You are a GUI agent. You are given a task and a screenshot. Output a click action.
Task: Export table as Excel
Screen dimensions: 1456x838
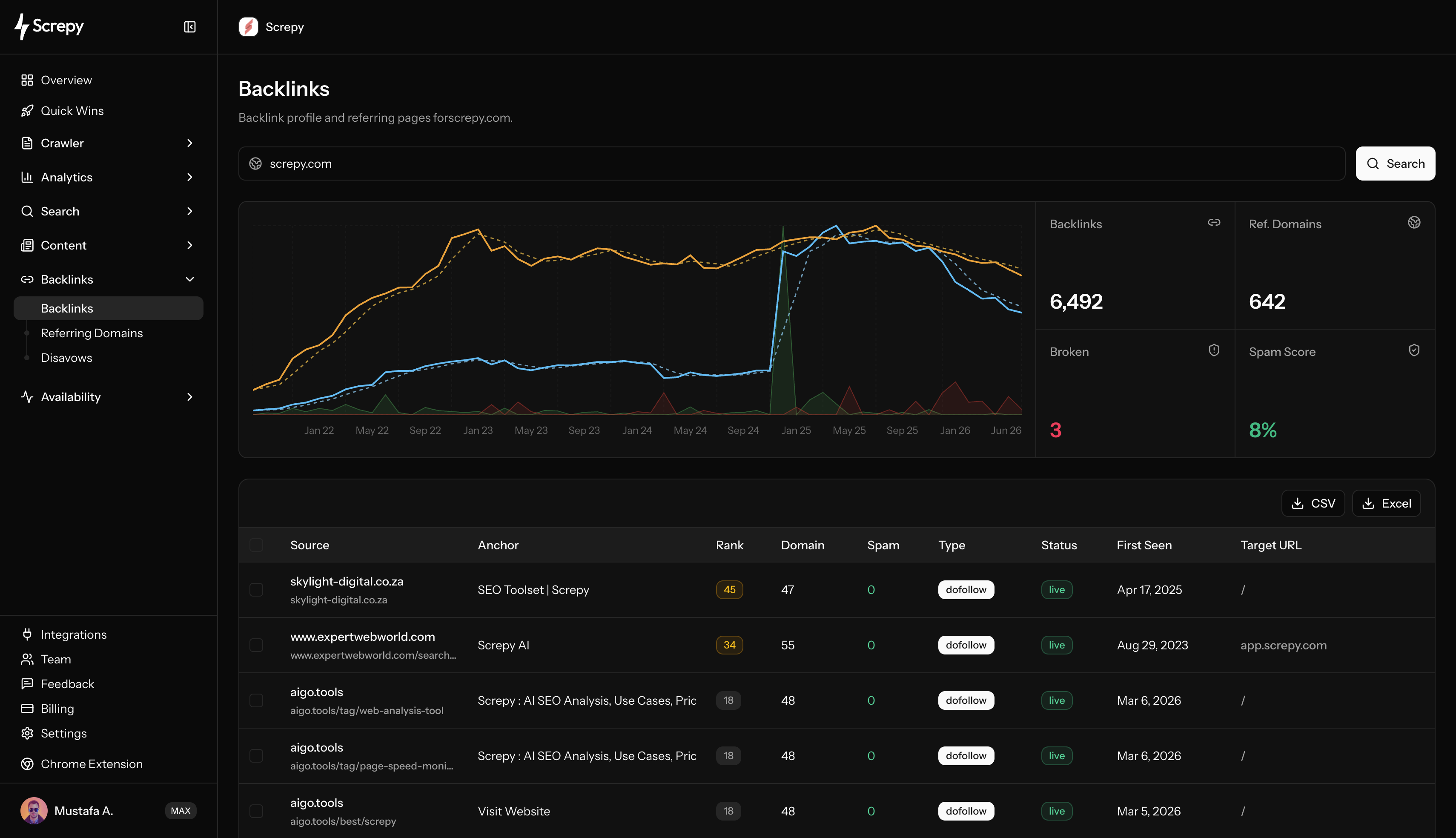click(1386, 503)
